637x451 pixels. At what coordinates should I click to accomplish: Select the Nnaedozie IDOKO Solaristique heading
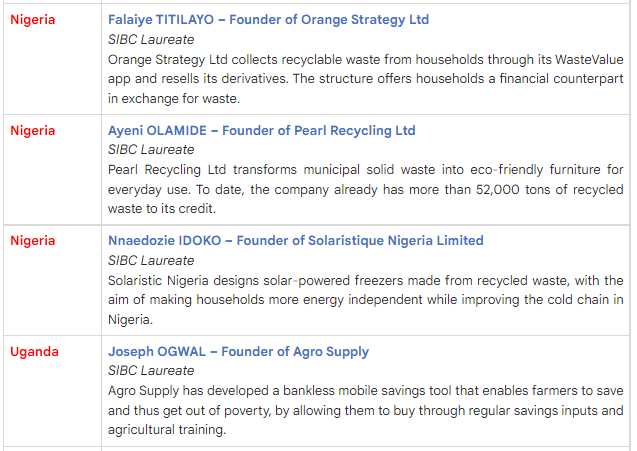295,240
